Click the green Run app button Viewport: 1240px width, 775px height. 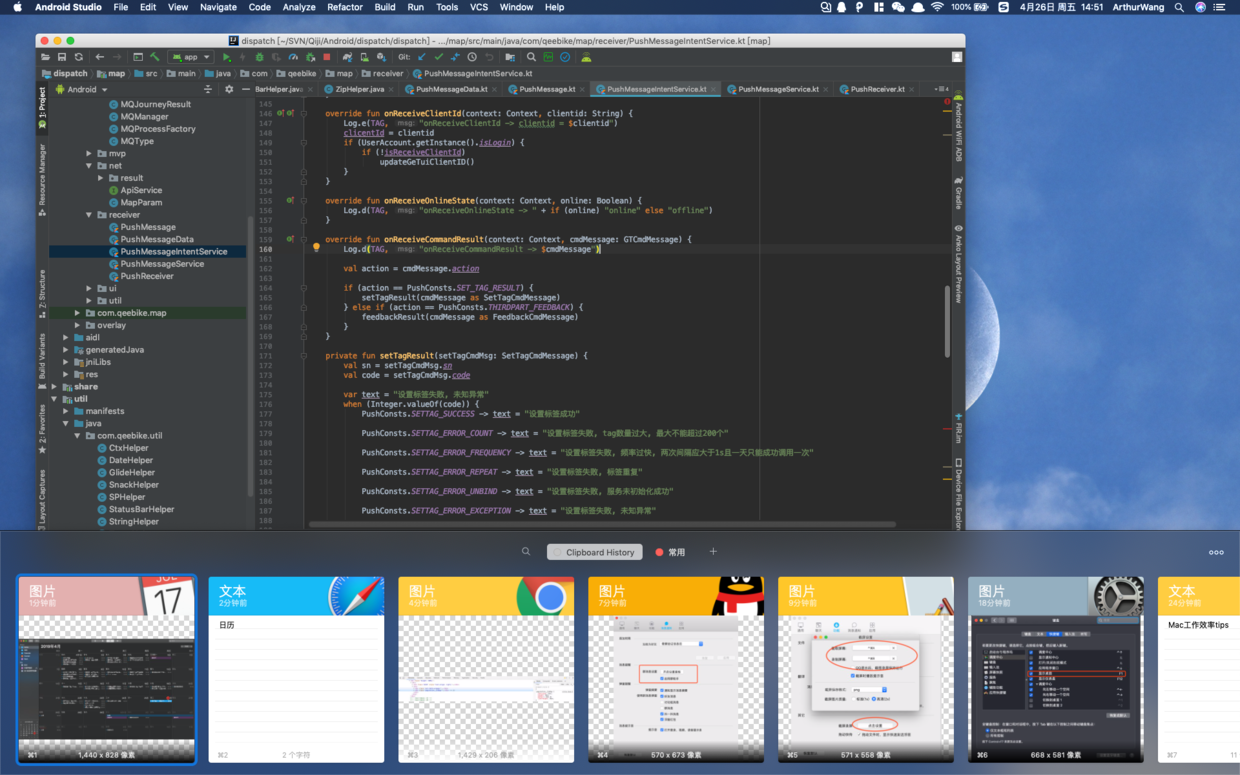[x=227, y=57]
